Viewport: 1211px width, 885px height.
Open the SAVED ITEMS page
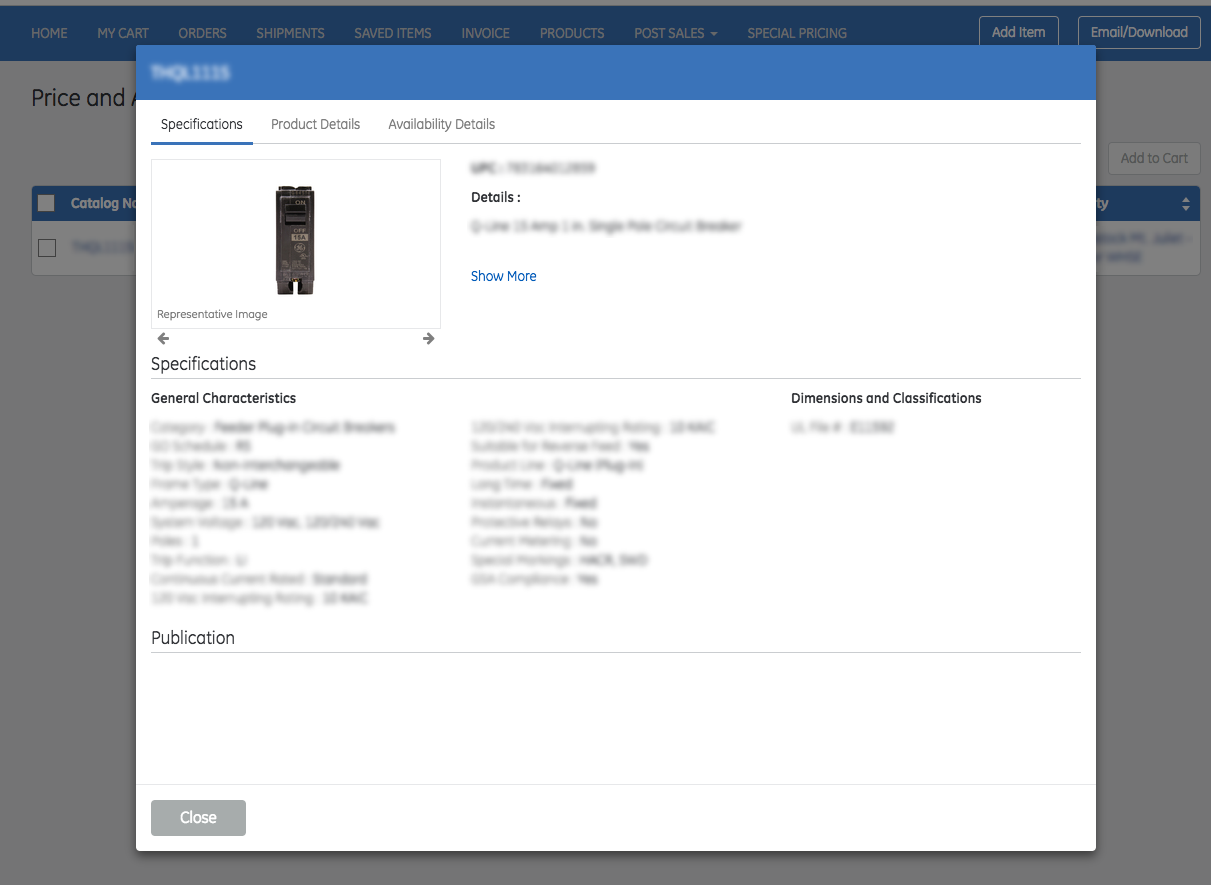coord(393,33)
